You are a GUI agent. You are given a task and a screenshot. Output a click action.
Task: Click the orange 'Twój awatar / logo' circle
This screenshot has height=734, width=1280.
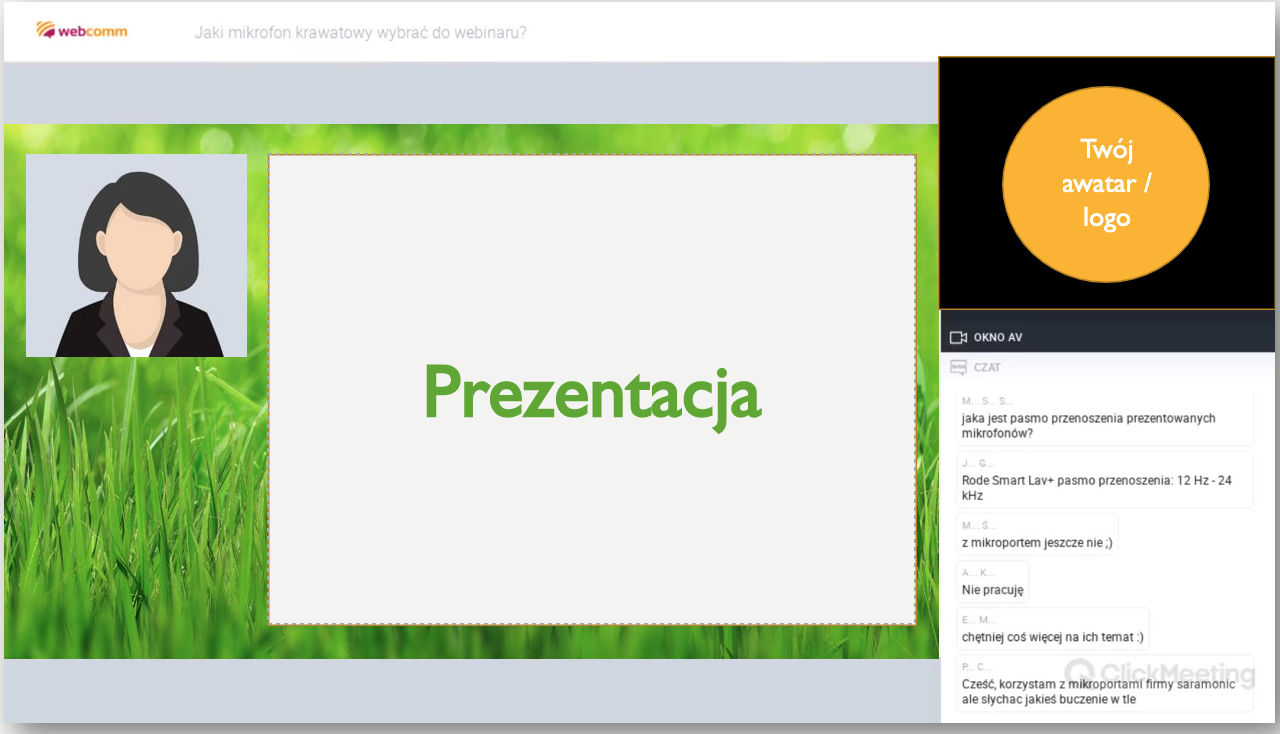click(x=1105, y=184)
